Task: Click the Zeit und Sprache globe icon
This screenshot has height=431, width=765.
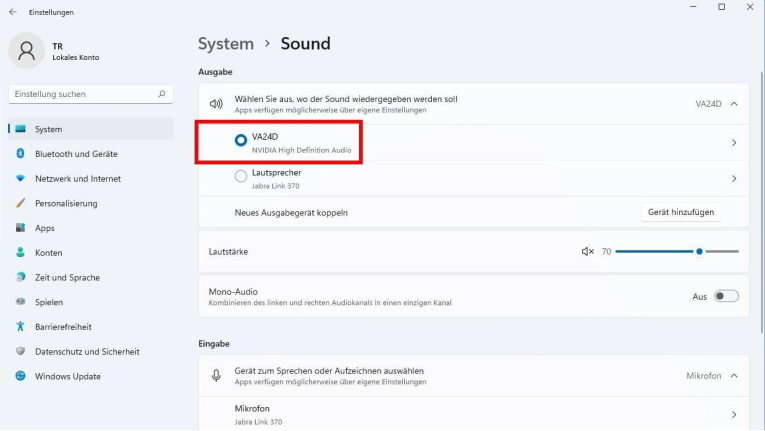Action: 20,277
